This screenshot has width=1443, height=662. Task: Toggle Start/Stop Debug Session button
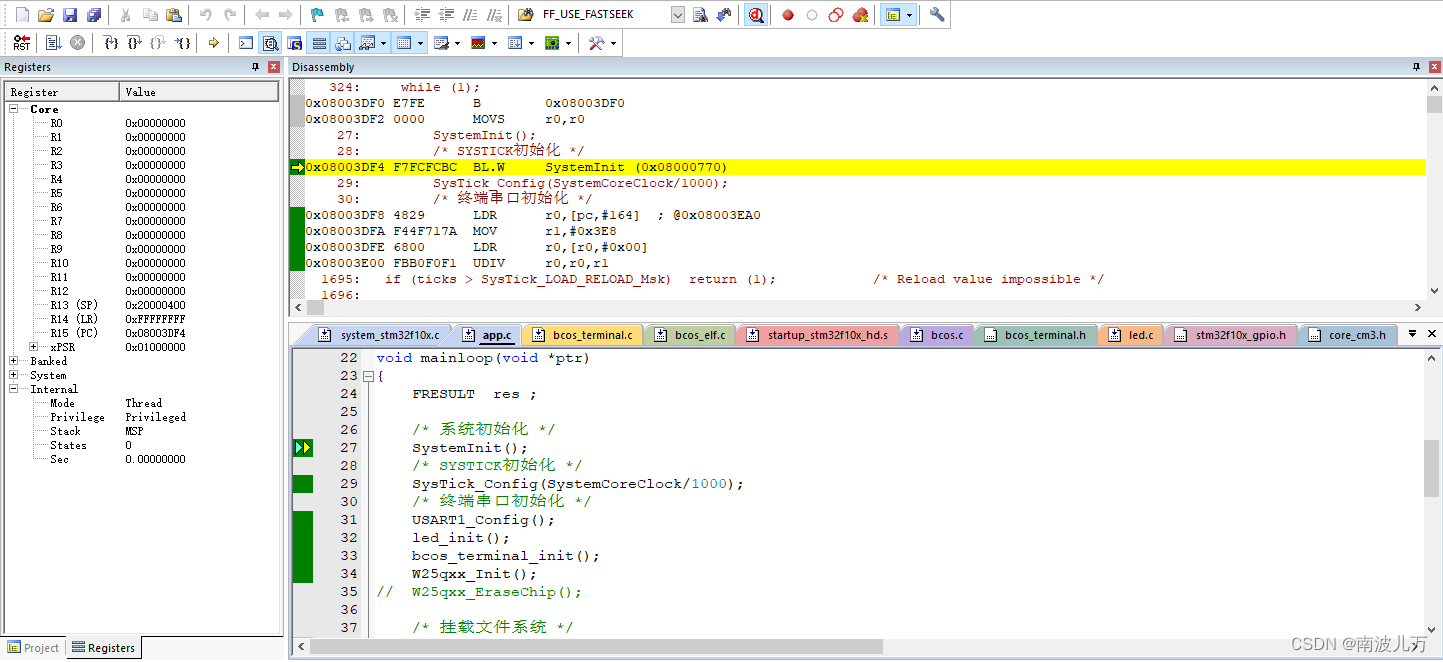756,15
